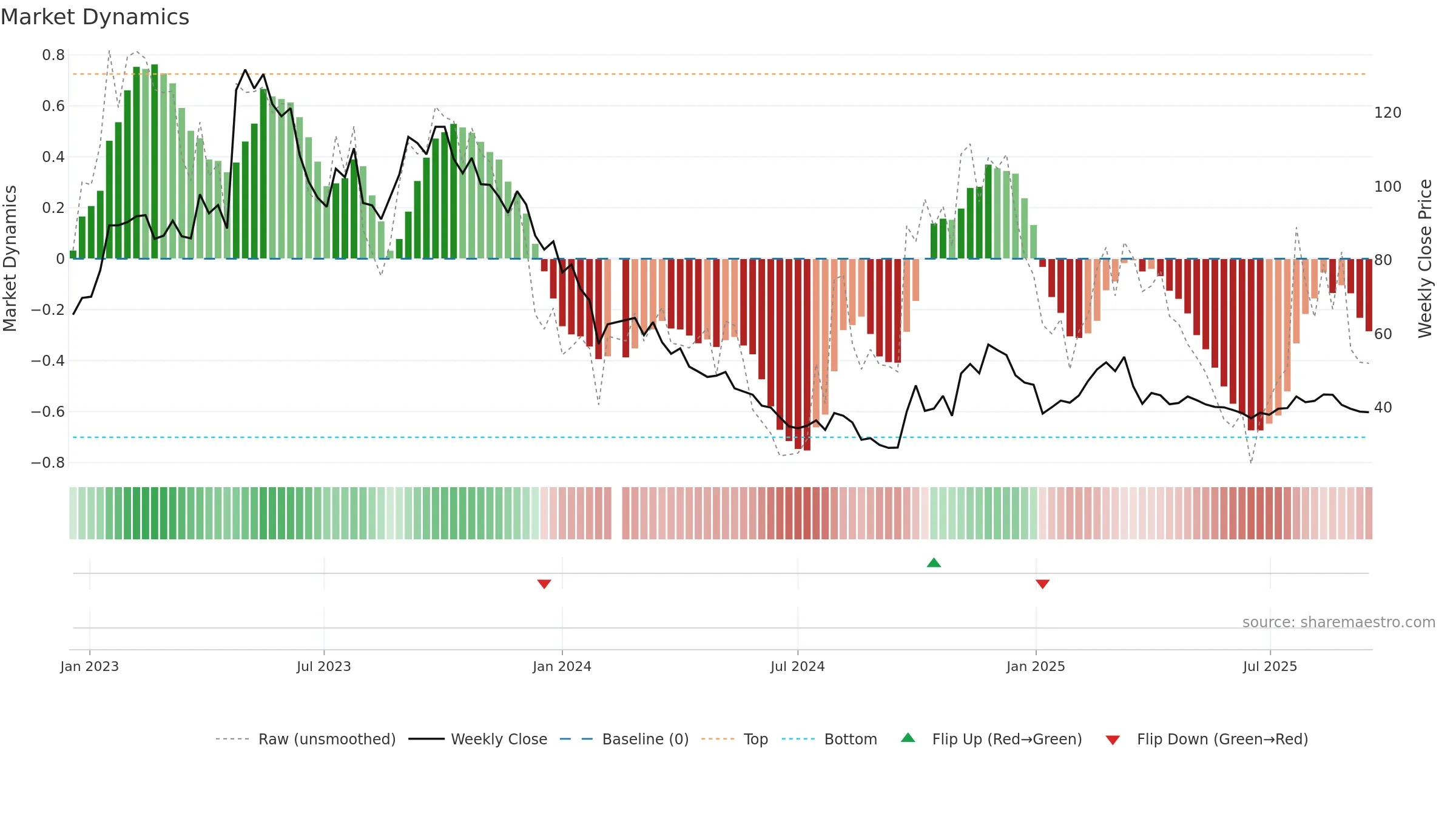The height and width of the screenshot is (819, 1456).
Task: Click the Market Dynamics vertical axis title
Action: (10, 258)
